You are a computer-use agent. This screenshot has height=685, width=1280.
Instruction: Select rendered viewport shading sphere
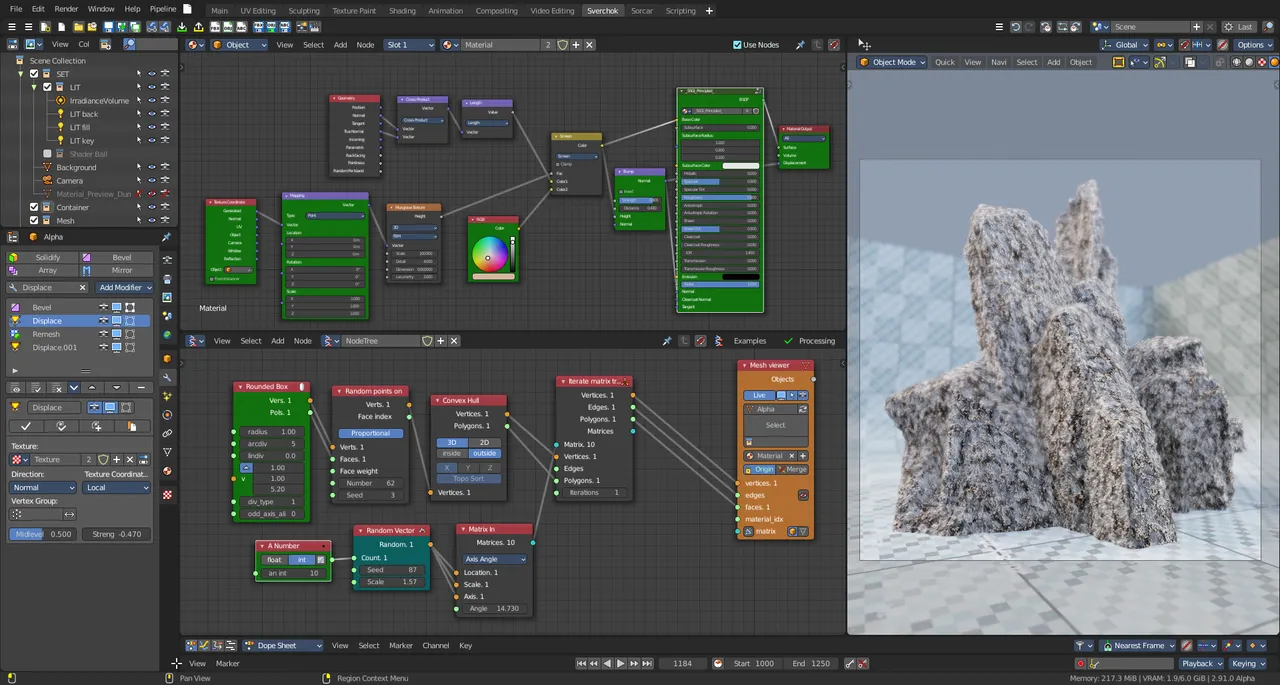(x=1274, y=62)
